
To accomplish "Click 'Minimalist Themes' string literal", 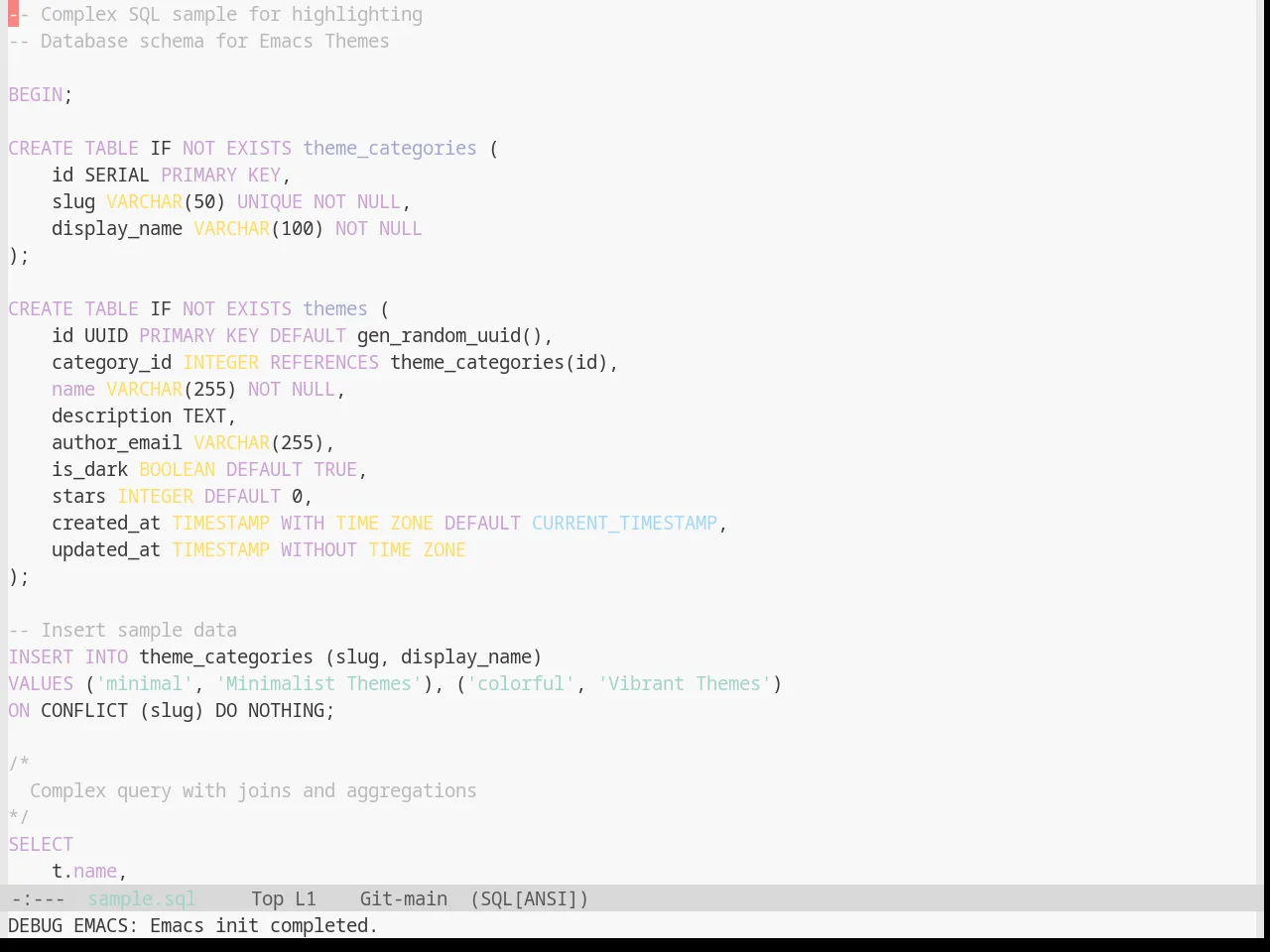I will pyautogui.click(x=318, y=683).
